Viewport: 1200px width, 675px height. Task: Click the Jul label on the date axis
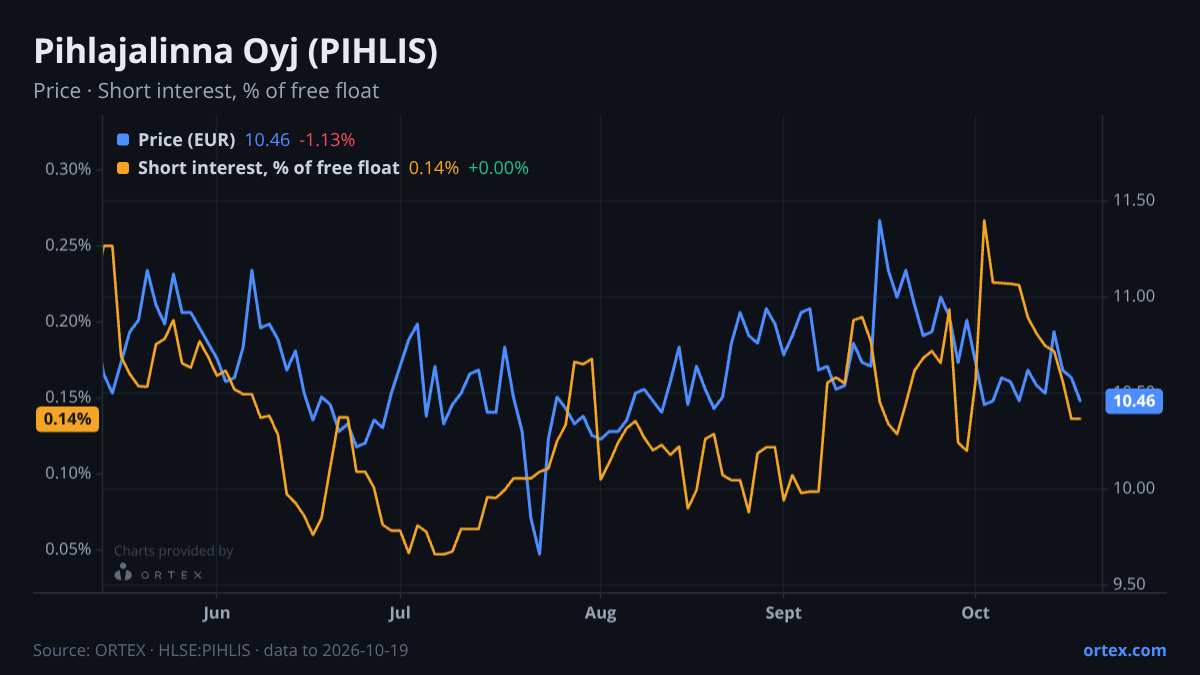tap(399, 613)
